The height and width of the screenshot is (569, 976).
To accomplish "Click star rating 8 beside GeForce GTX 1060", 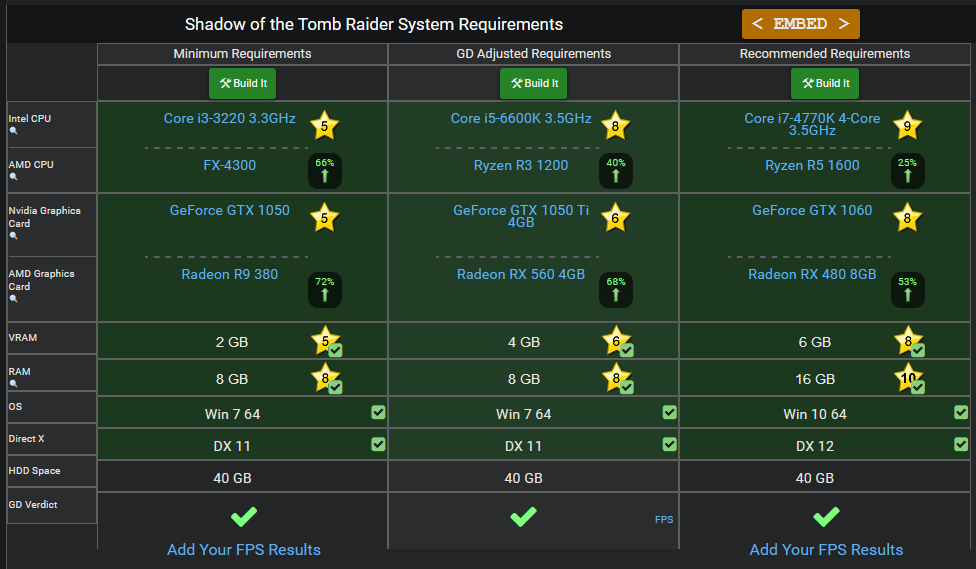I will pos(907,217).
